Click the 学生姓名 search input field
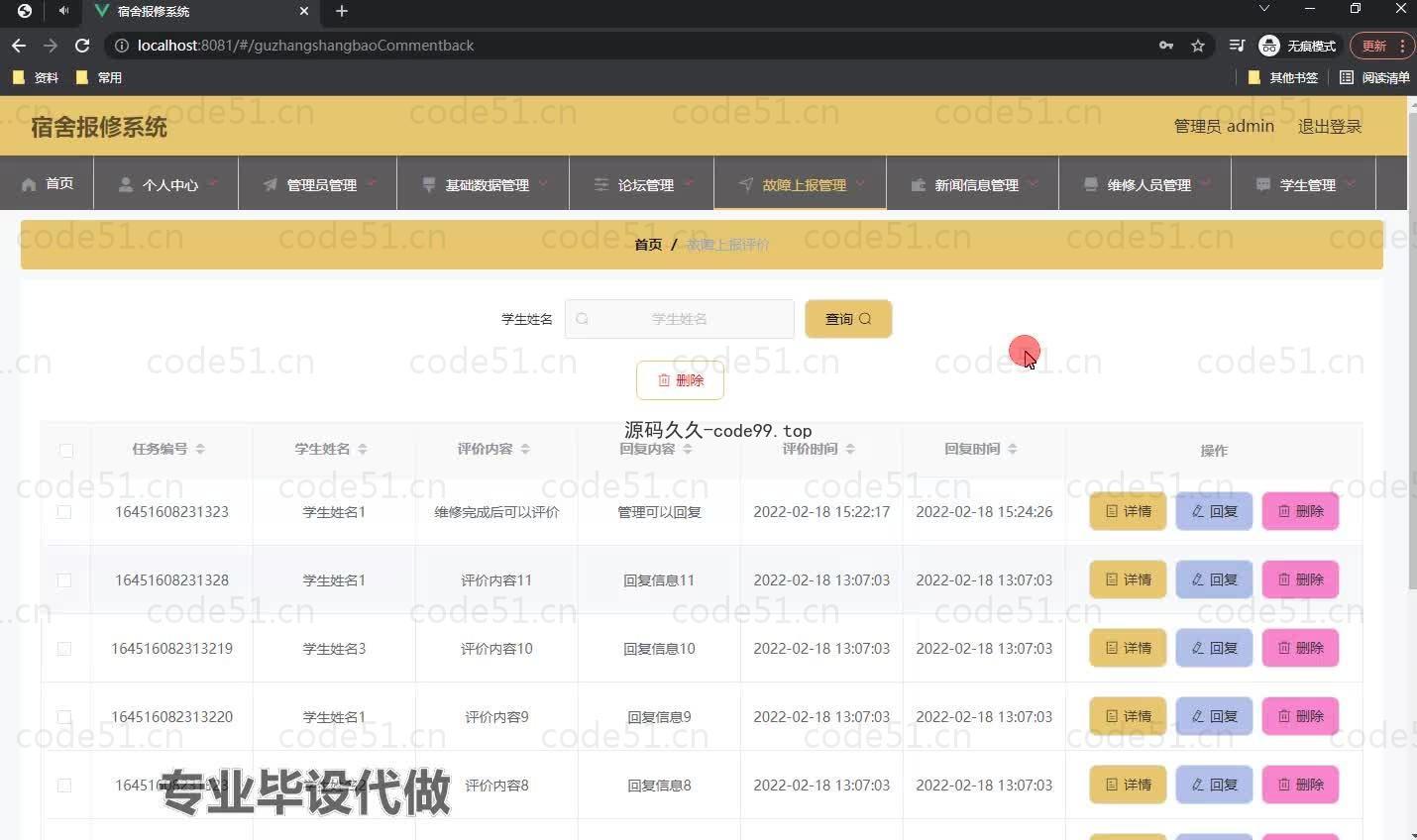Screen dimensions: 1417x840 point(680,319)
